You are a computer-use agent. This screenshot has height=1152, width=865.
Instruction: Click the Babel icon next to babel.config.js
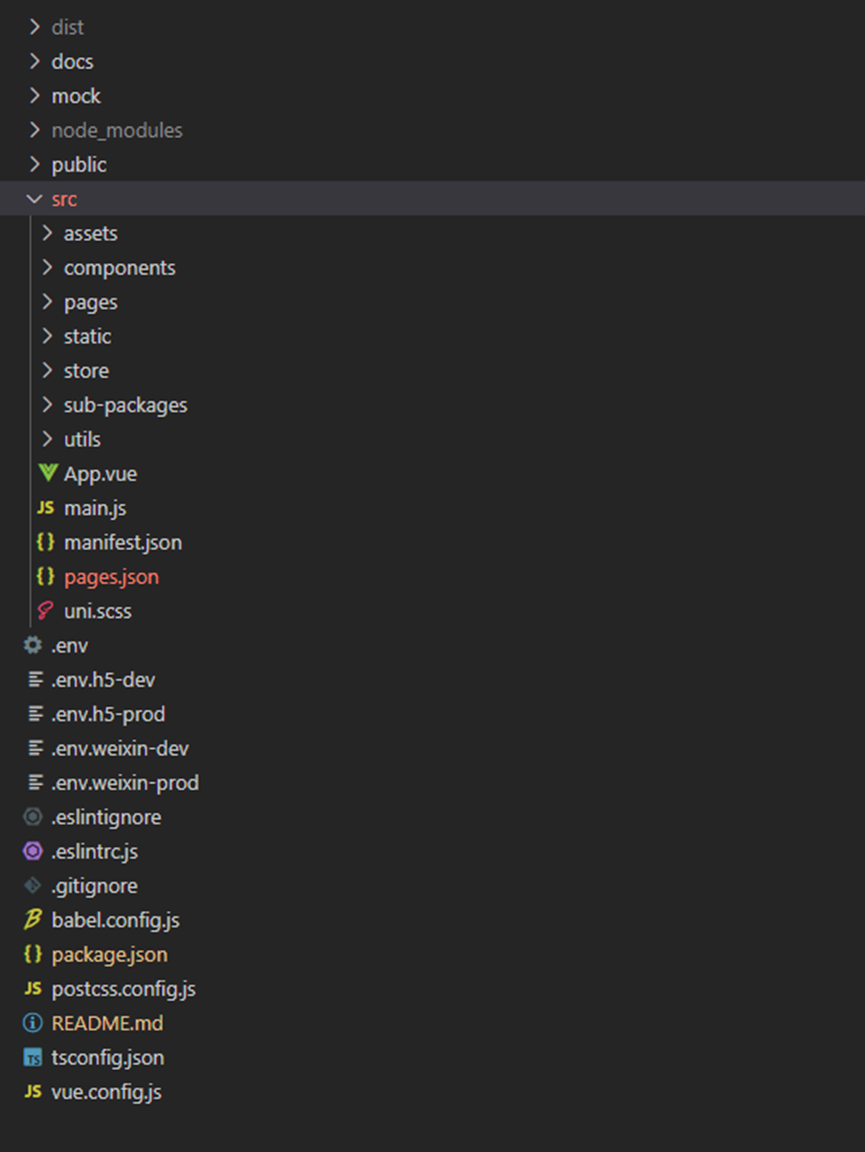pyautogui.click(x=33, y=920)
